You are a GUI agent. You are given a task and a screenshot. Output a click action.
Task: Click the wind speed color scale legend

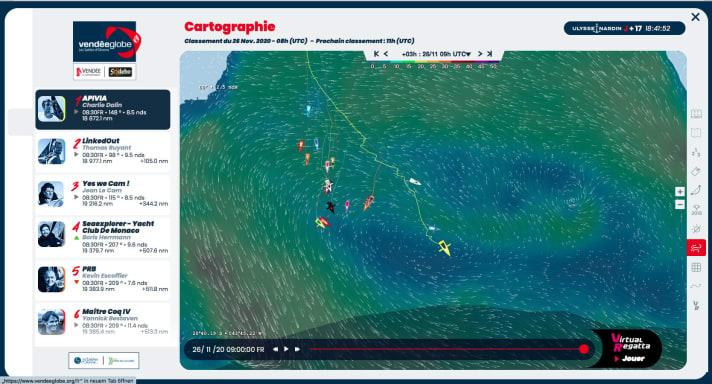point(433,64)
